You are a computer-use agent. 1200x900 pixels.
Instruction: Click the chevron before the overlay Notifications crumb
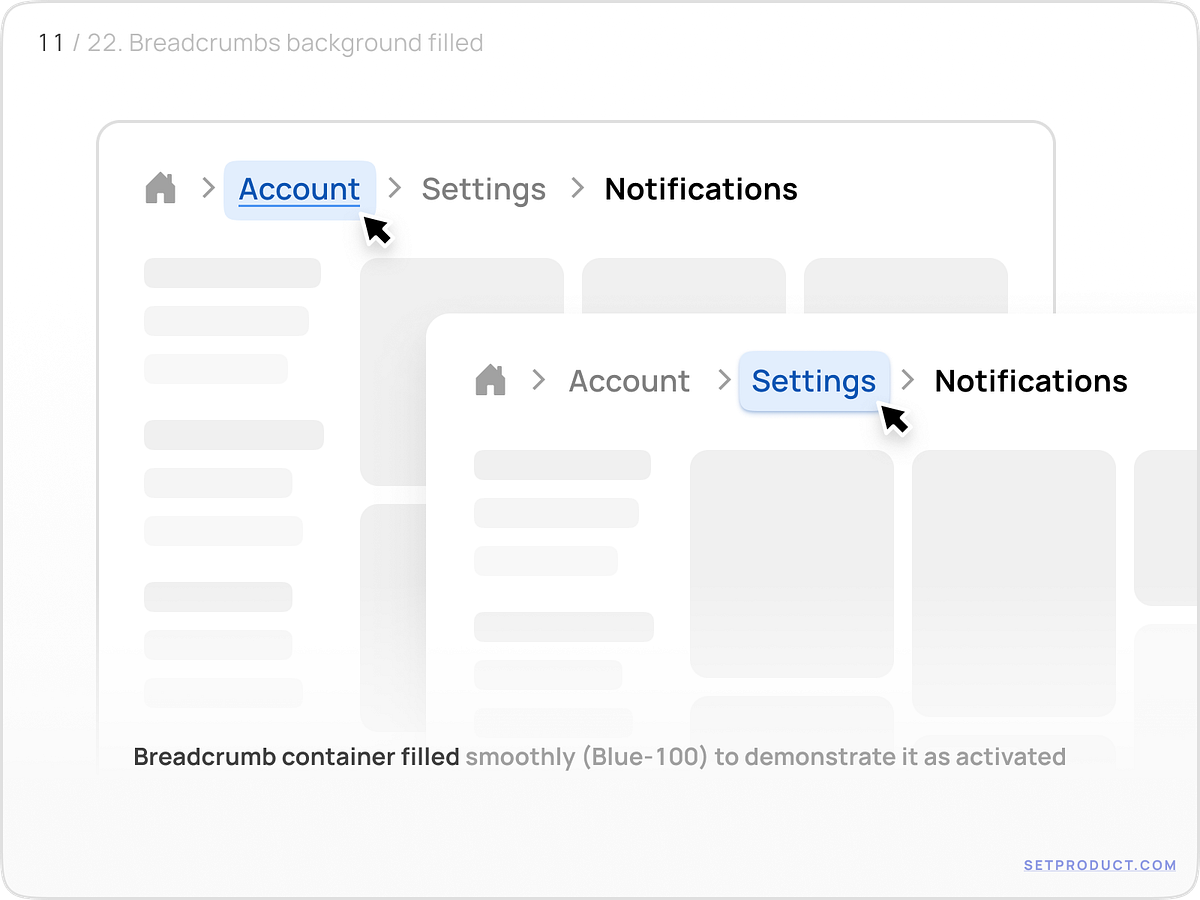(908, 380)
